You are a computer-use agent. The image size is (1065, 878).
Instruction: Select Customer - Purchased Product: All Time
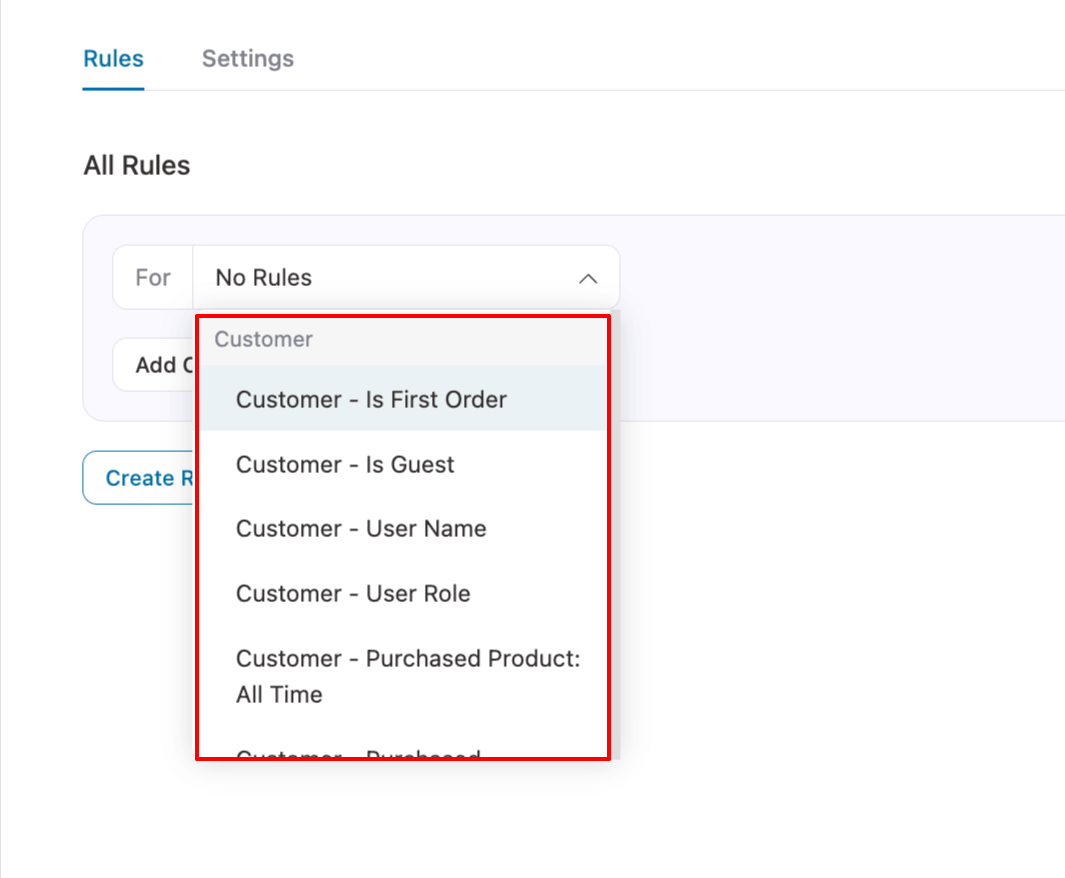[x=406, y=676]
